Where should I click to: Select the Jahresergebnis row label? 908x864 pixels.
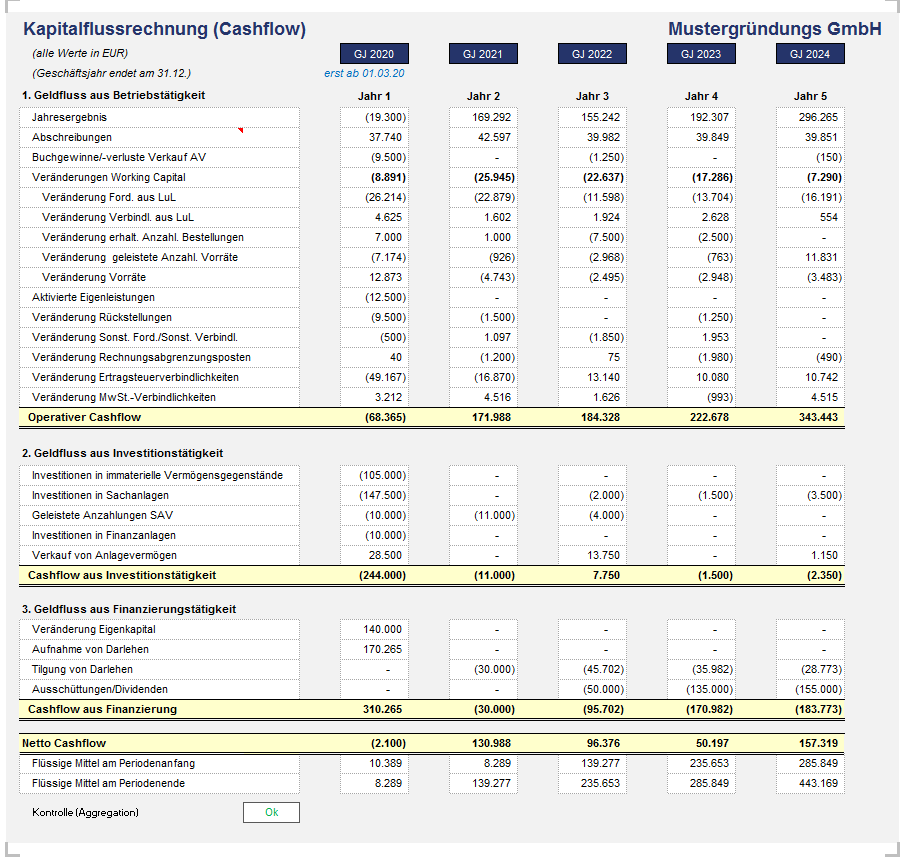(70, 117)
